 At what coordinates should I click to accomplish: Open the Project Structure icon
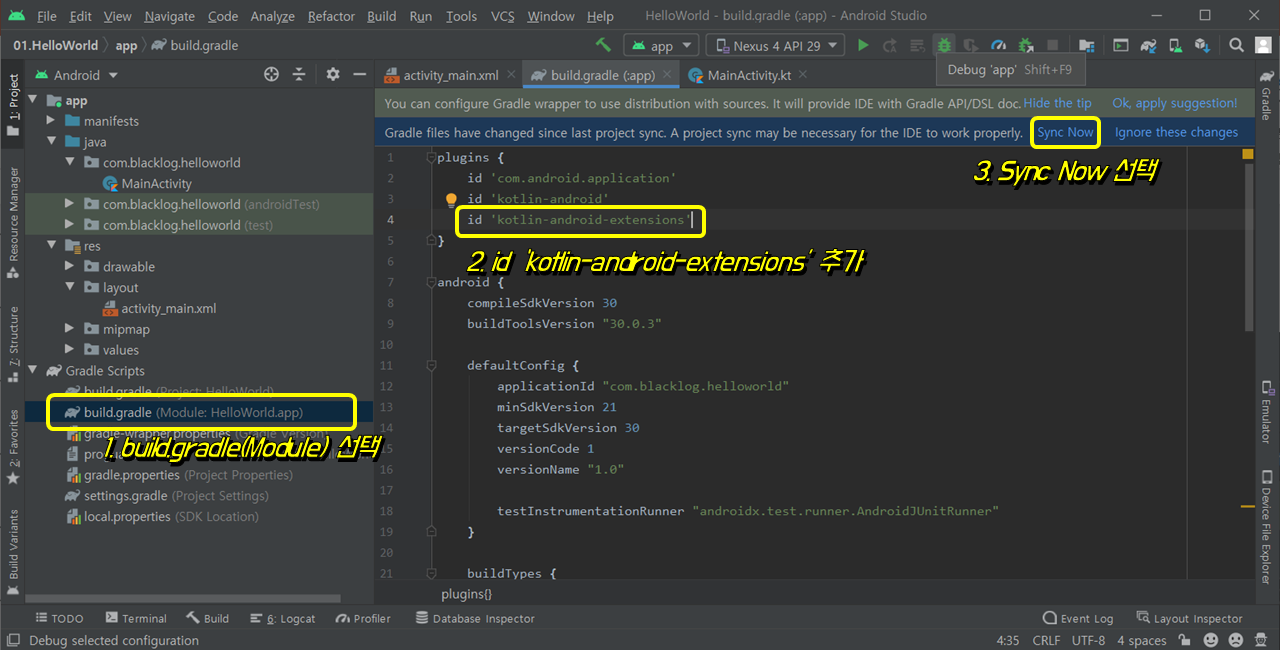1087,45
